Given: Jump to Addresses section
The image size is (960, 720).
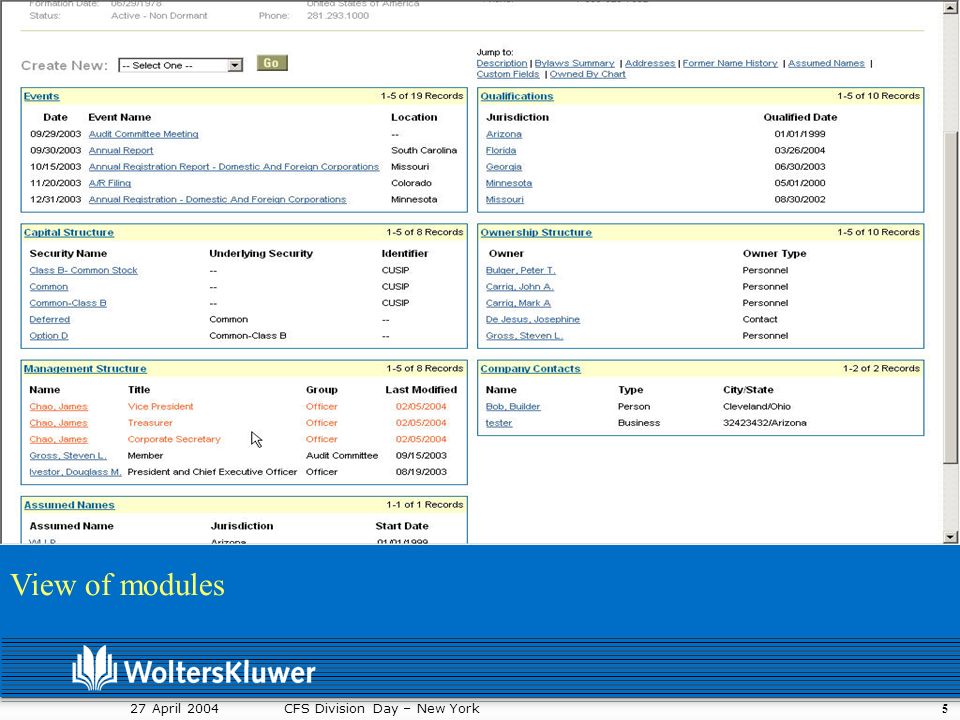Looking at the screenshot, I should pyautogui.click(x=650, y=63).
